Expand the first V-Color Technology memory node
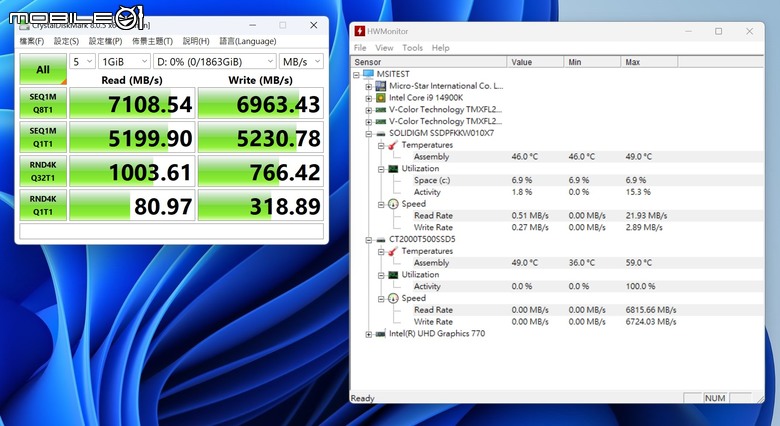Image resolution: width=780 pixels, height=426 pixels. click(369, 110)
